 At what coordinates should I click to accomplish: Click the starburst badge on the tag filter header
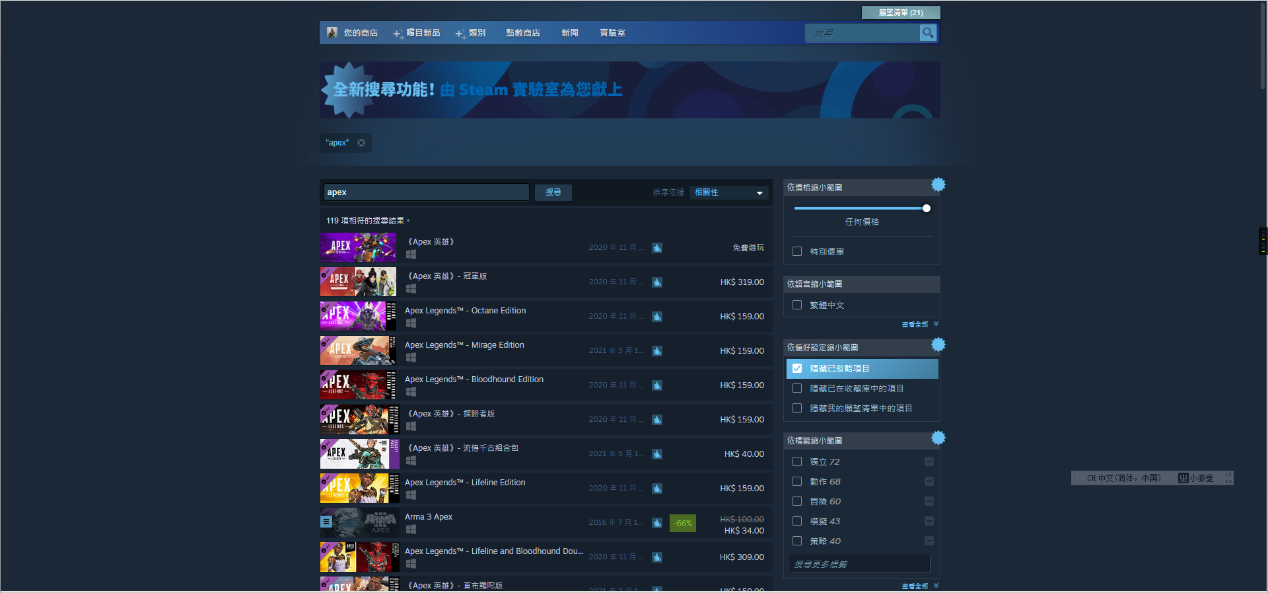coord(938,438)
